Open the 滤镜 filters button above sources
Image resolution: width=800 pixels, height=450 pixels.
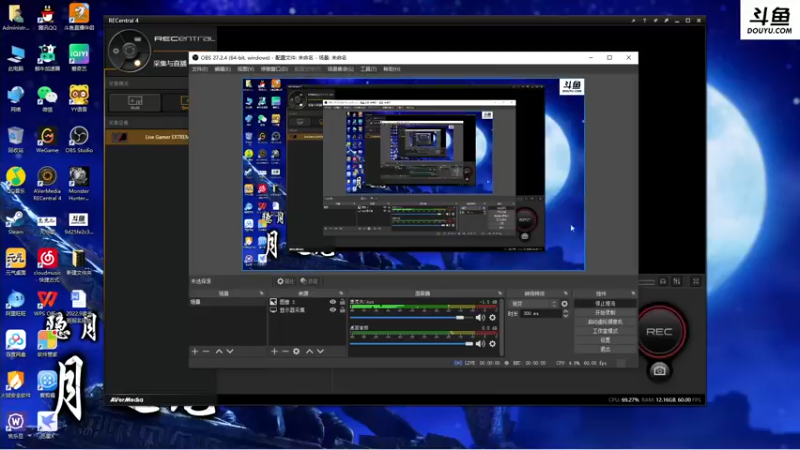click(309, 281)
